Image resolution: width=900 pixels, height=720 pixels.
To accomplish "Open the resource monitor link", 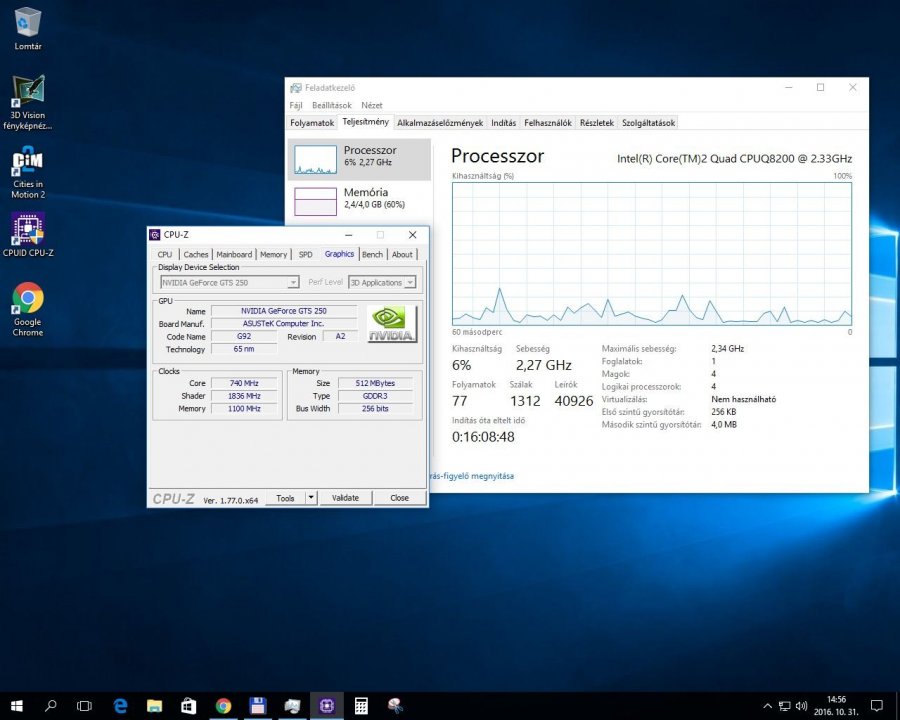I will pyautogui.click(x=472, y=476).
